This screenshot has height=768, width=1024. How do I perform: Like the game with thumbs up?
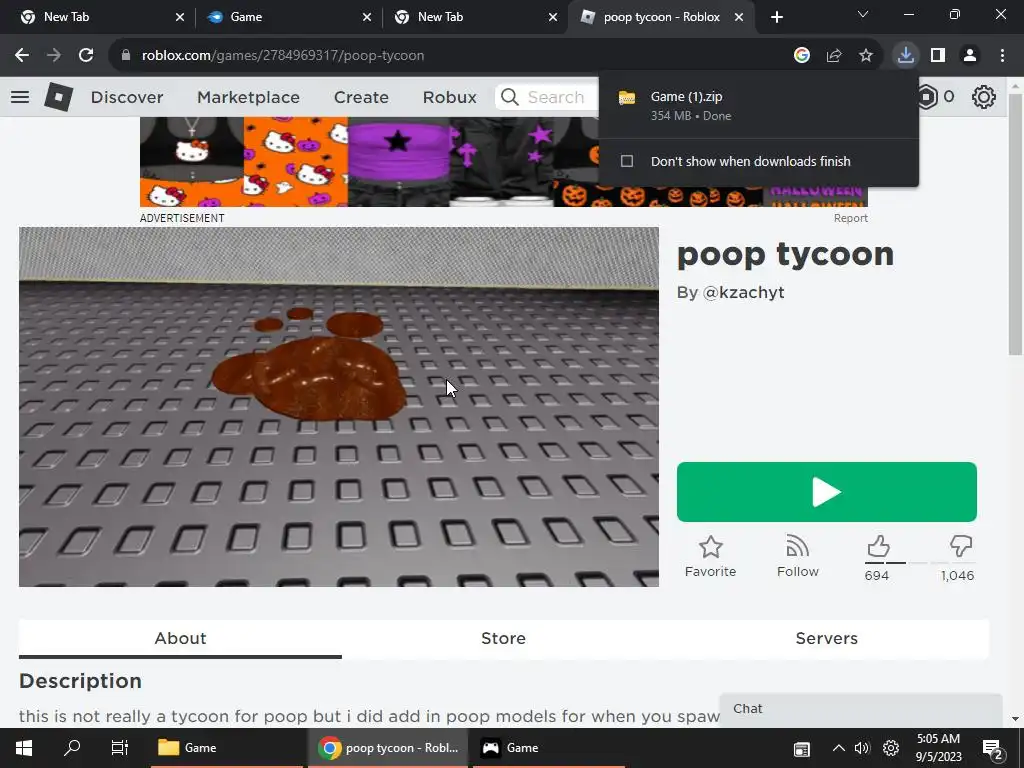coord(878,547)
